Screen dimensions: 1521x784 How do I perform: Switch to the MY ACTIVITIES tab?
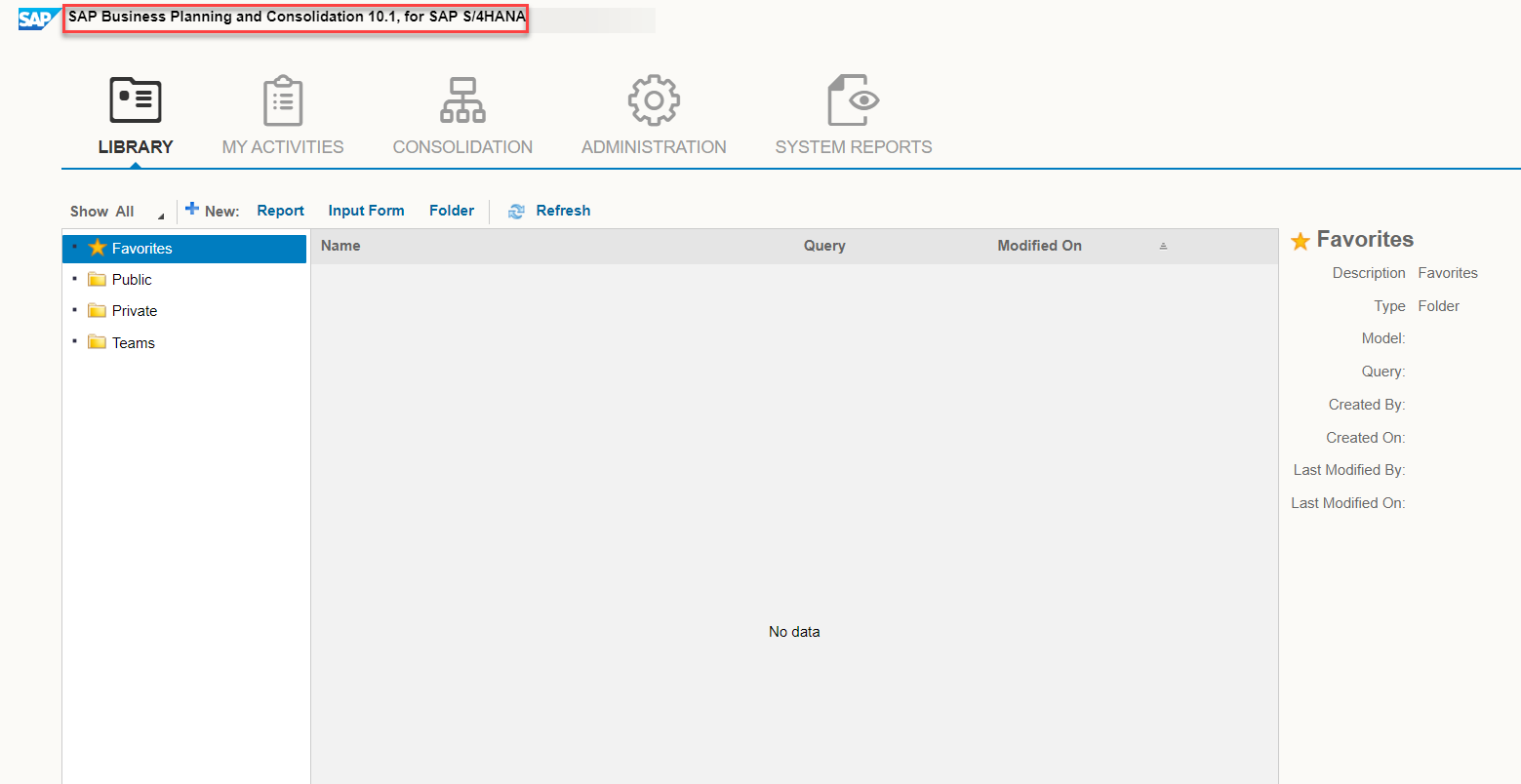283,147
